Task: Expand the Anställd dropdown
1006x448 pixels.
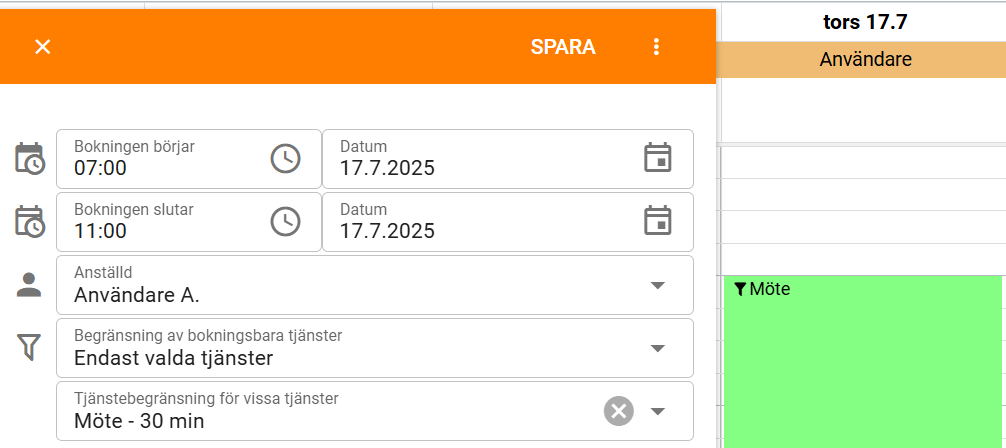Action: 657,285
